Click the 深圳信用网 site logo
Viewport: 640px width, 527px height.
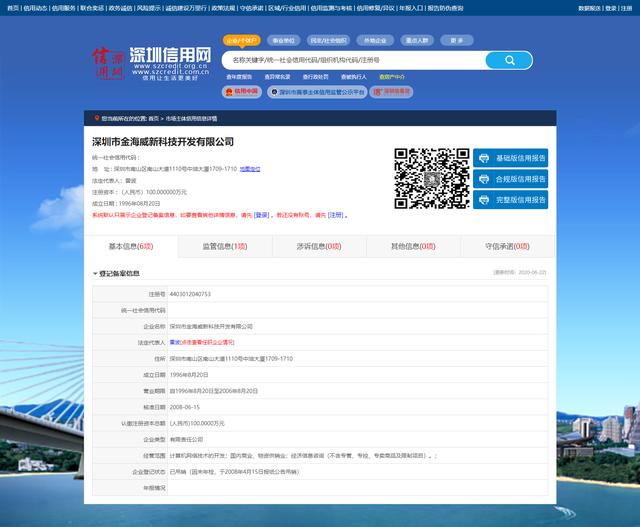coord(151,63)
